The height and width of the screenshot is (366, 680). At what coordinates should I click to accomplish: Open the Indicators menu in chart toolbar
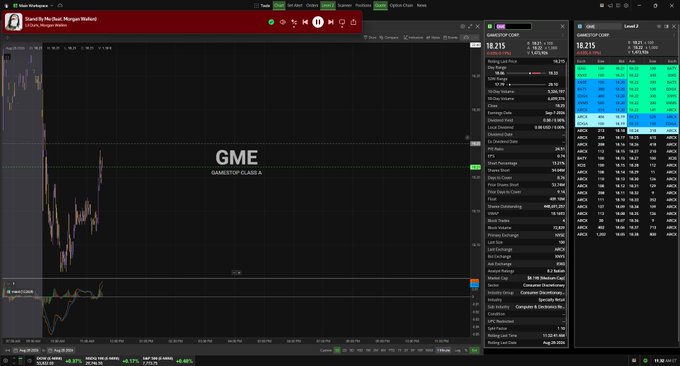(413, 38)
